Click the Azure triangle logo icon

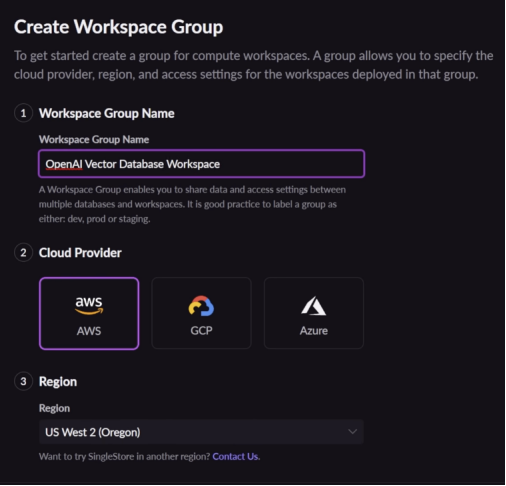[313, 306]
